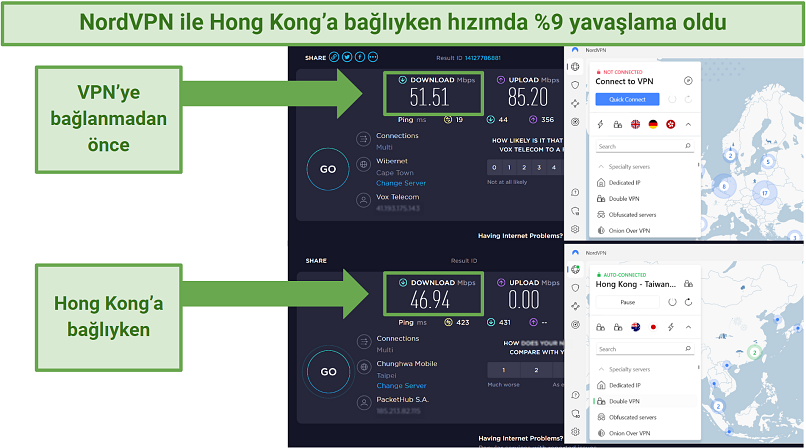Click the lightning quick-connect icon in not-connected NordVPN

pos(600,124)
